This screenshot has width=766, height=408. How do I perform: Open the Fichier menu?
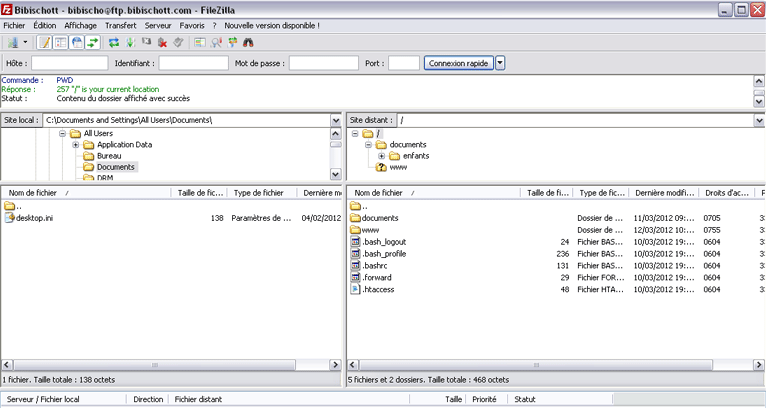coord(14,25)
